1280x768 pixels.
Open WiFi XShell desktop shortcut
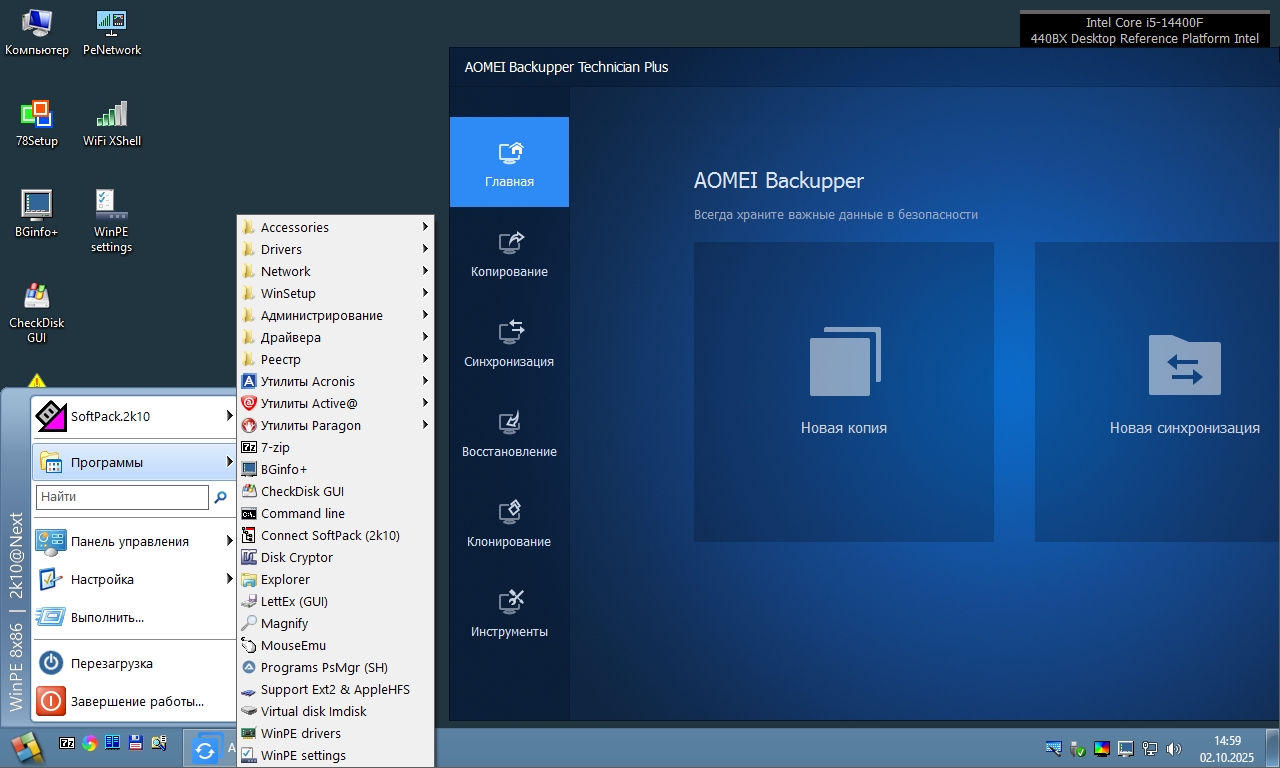tap(111, 122)
